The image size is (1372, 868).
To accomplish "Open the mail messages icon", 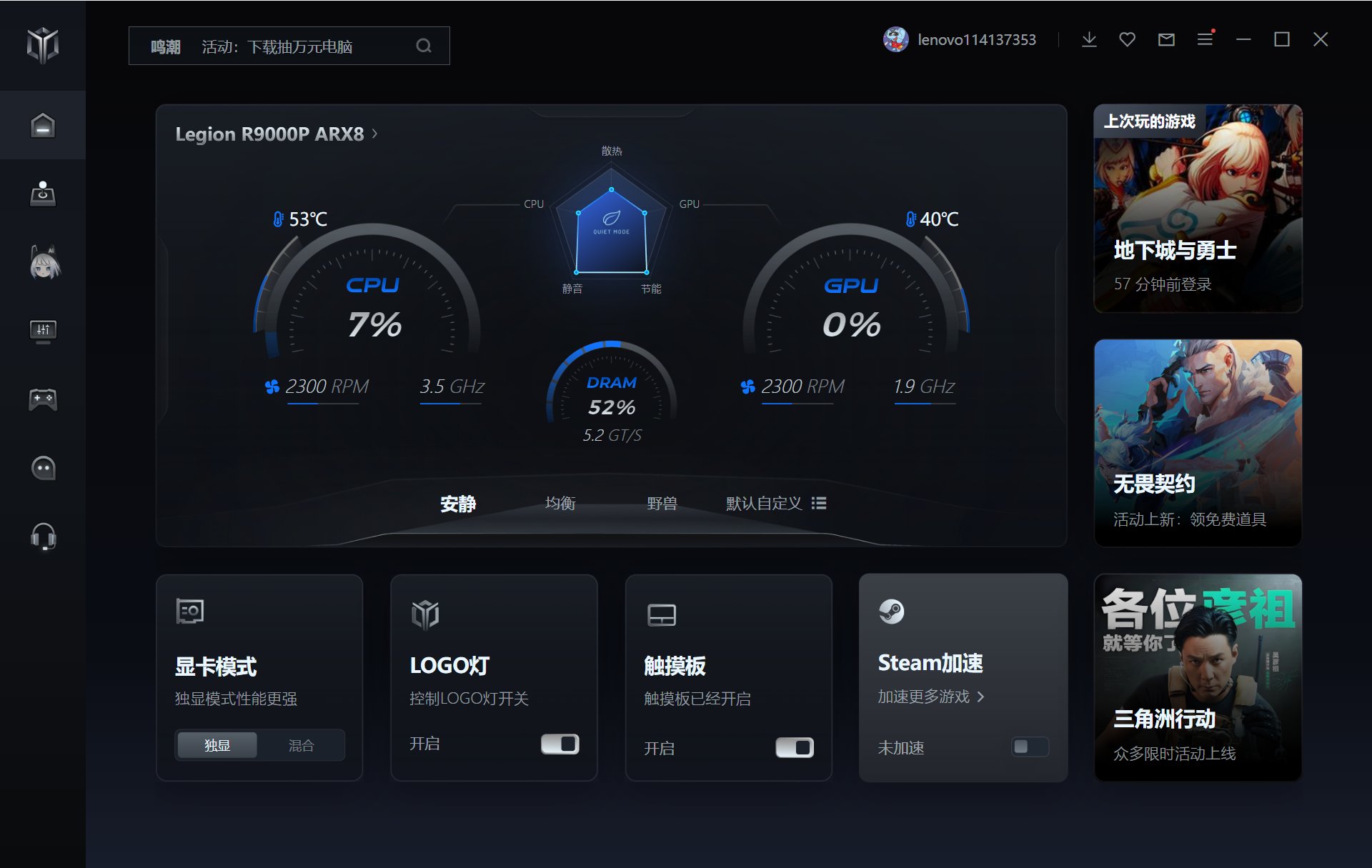I will pos(1166,39).
